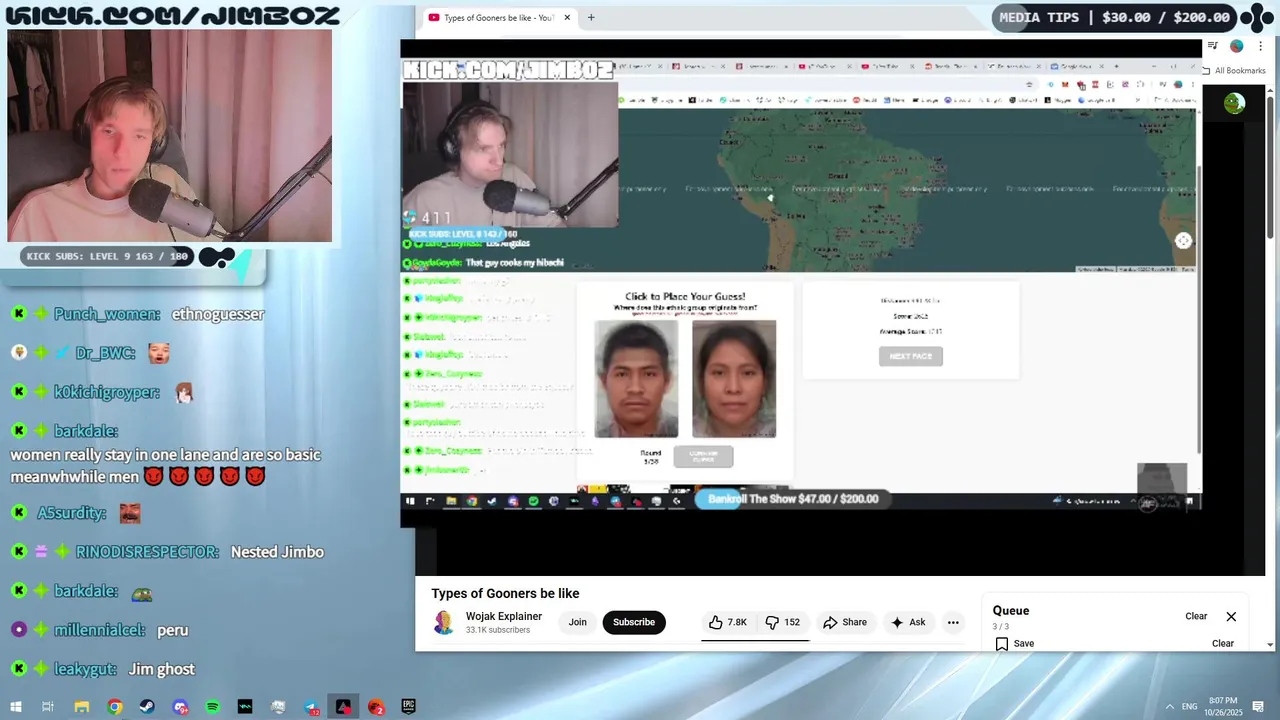Open the media control icon in Chrome toolbar
This screenshot has width=1280, height=720.
tap(1212, 46)
